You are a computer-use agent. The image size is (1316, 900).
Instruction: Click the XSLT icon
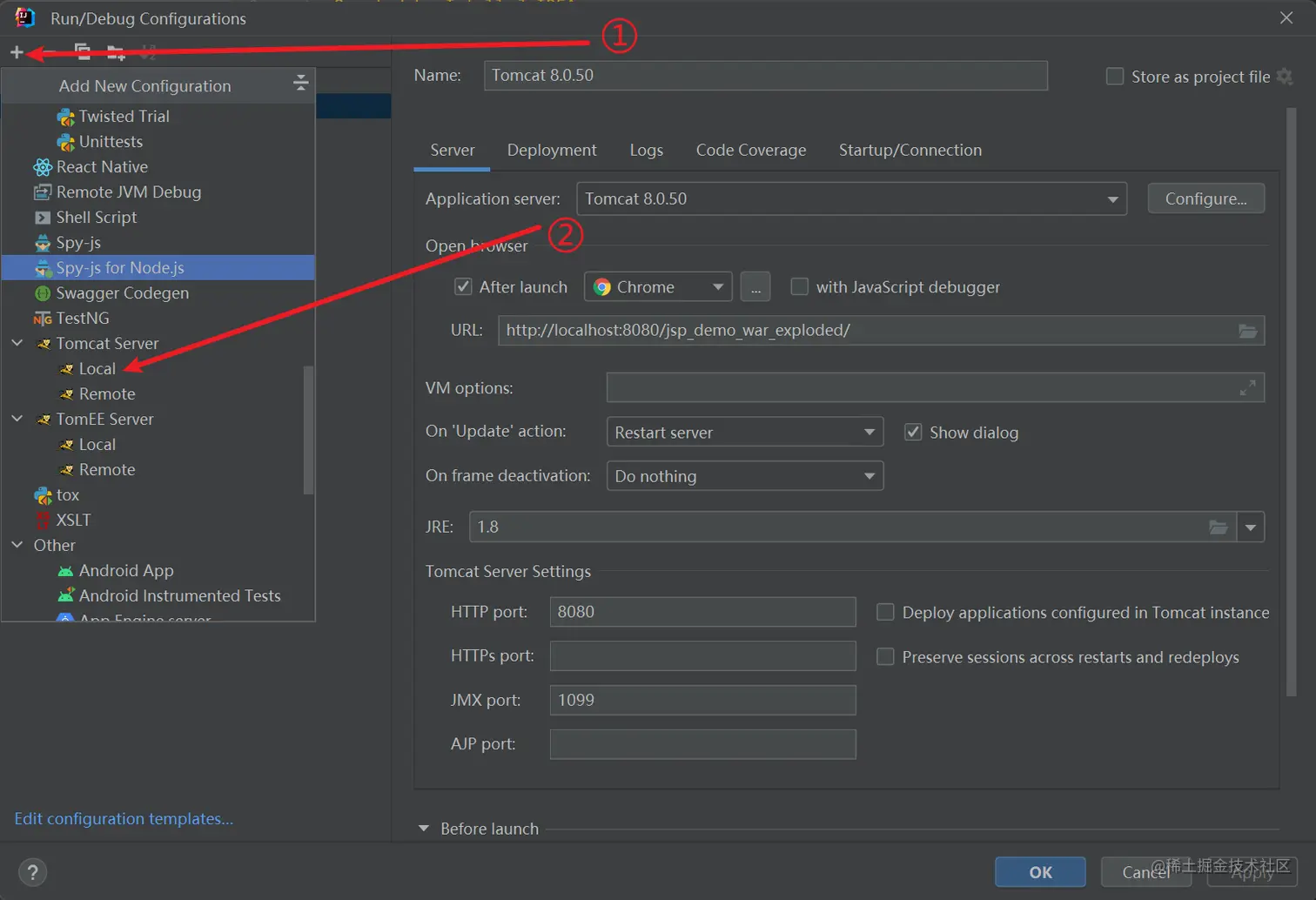tap(43, 521)
